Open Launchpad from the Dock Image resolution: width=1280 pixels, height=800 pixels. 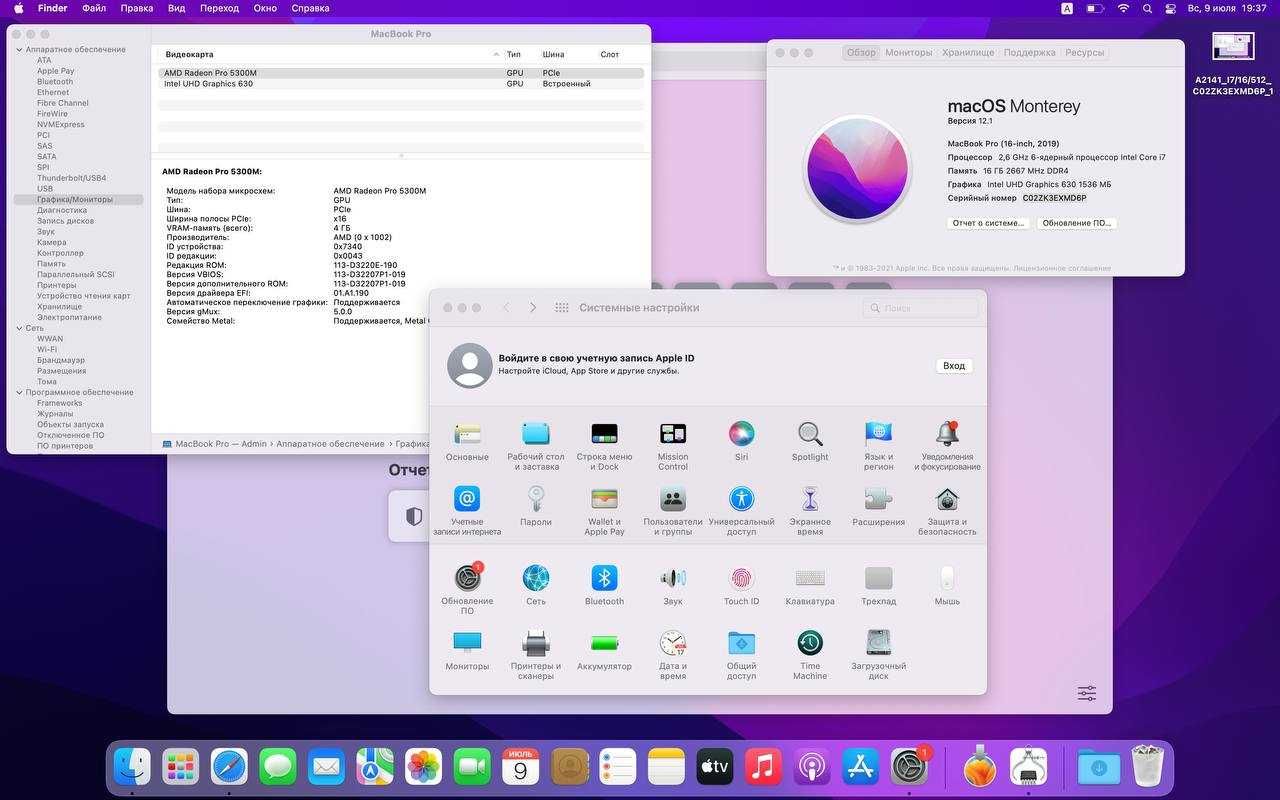180,767
